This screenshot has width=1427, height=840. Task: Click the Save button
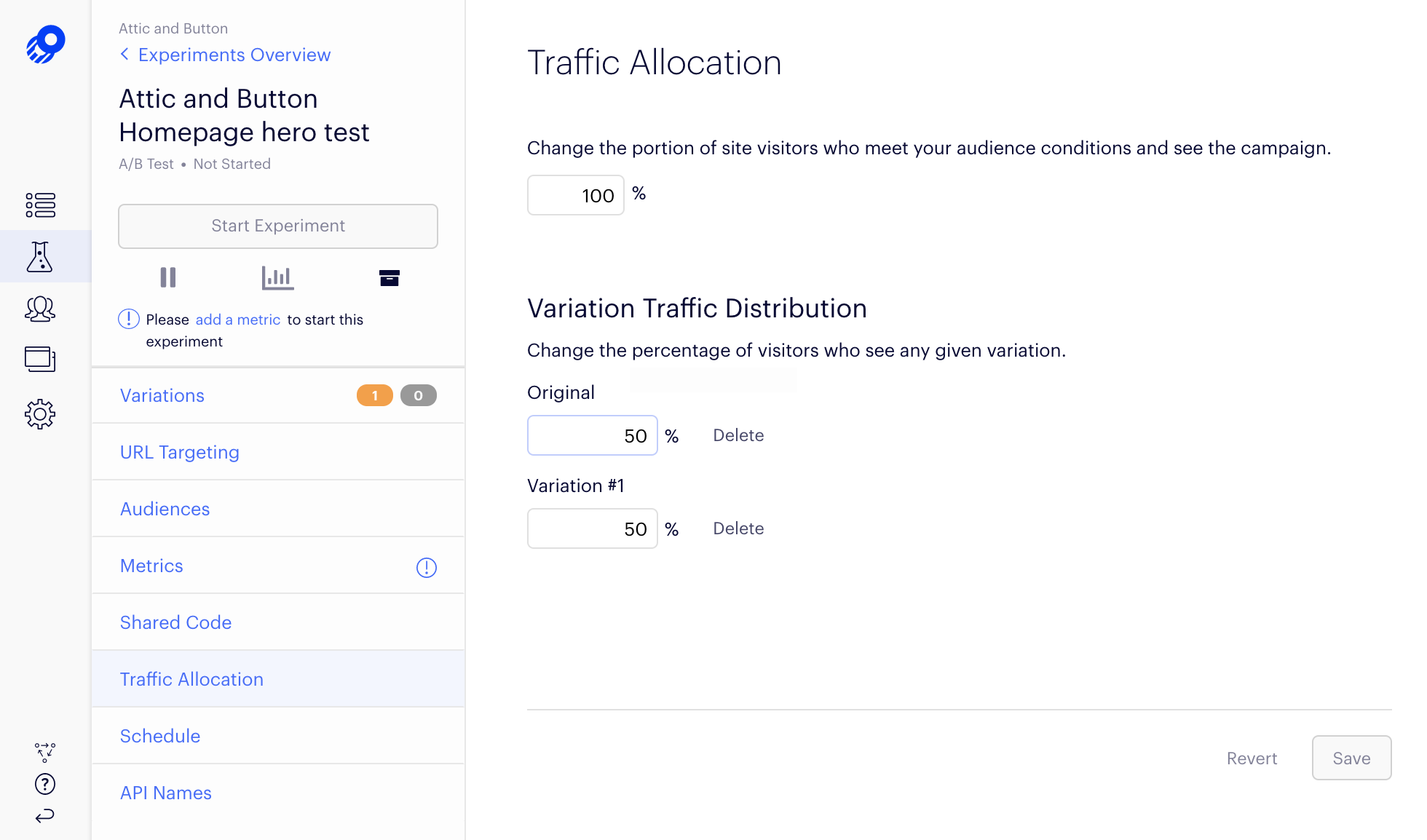1351,758
